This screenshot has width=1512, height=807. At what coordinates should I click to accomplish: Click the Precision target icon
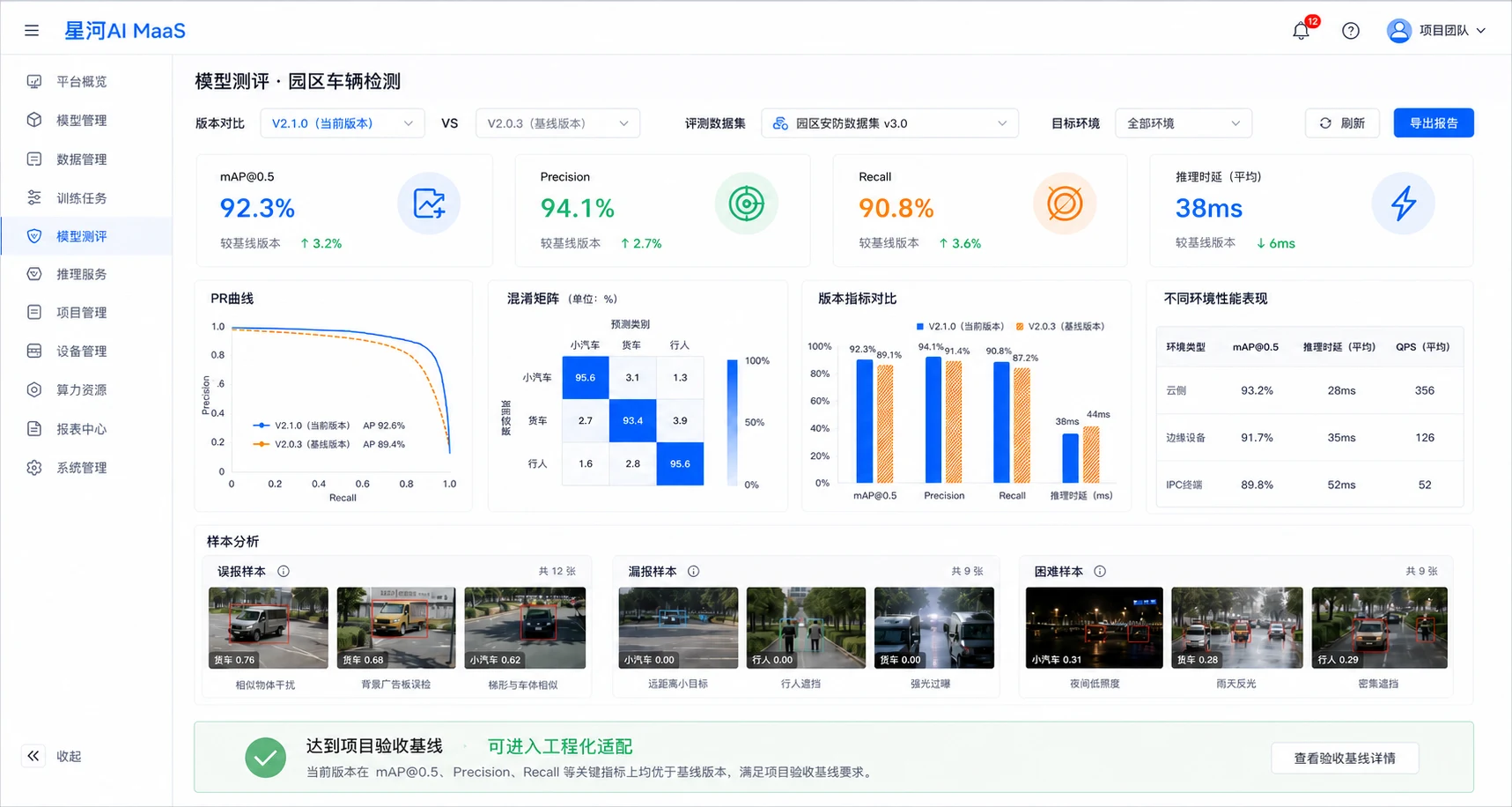(x=746, y=204)
